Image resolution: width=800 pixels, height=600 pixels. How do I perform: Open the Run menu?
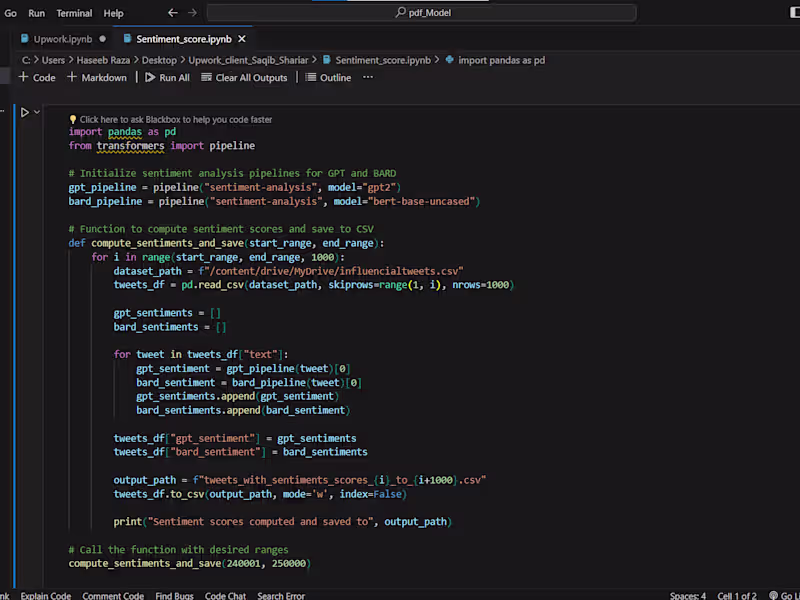tap(36, 13)
